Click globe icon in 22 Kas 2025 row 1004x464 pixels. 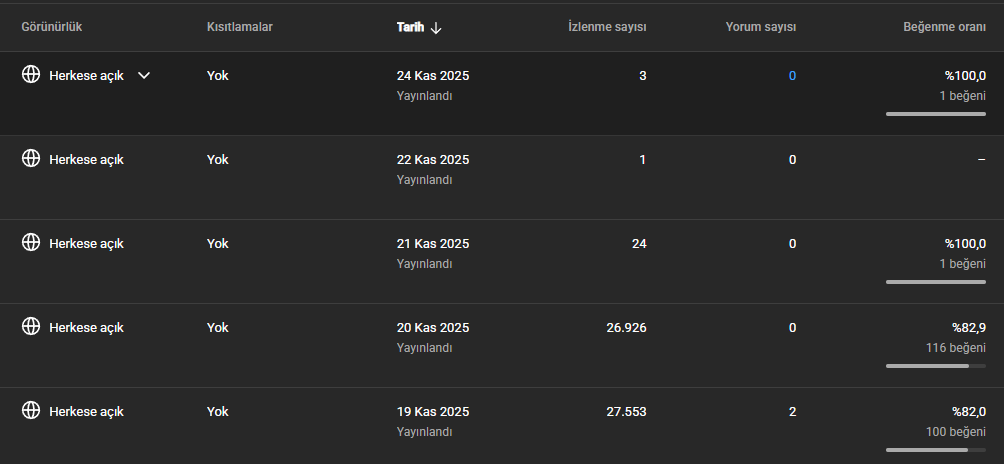(31, 158)
